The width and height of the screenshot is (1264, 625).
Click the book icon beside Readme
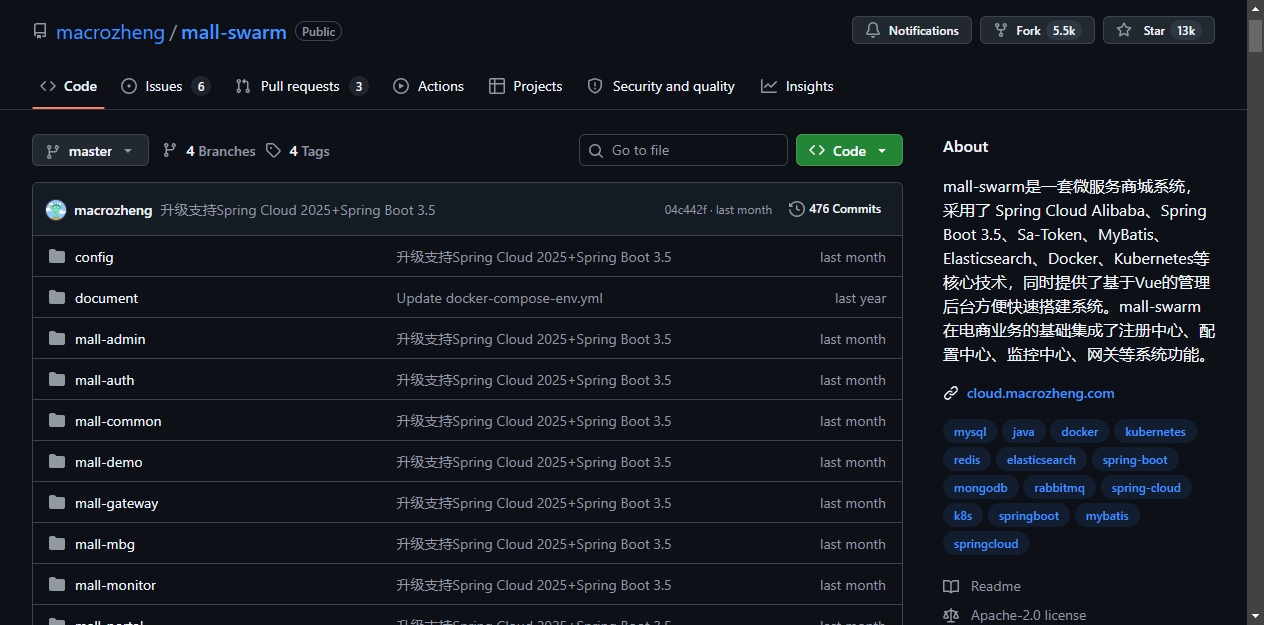pos(951,587)
